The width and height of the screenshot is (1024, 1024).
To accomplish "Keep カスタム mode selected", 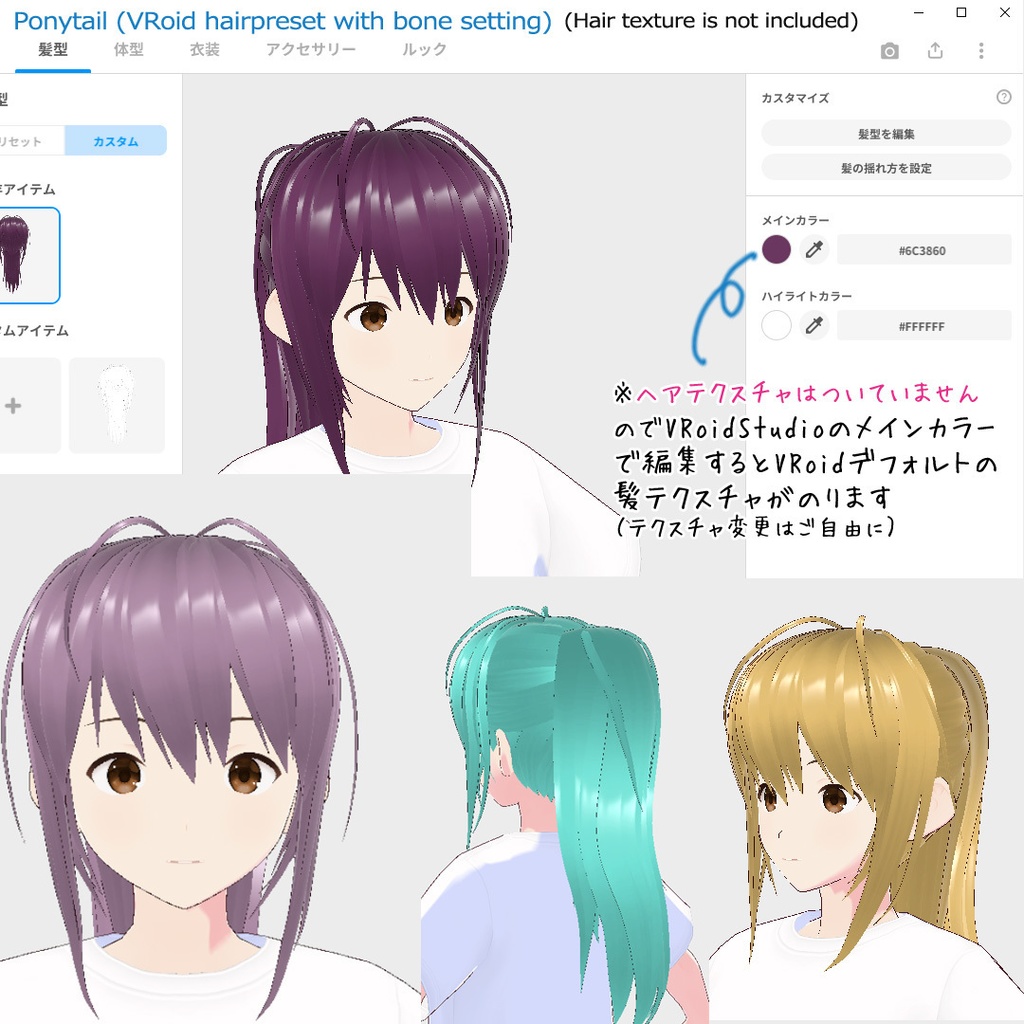I will pyautogui.click(x=117, y=140).
